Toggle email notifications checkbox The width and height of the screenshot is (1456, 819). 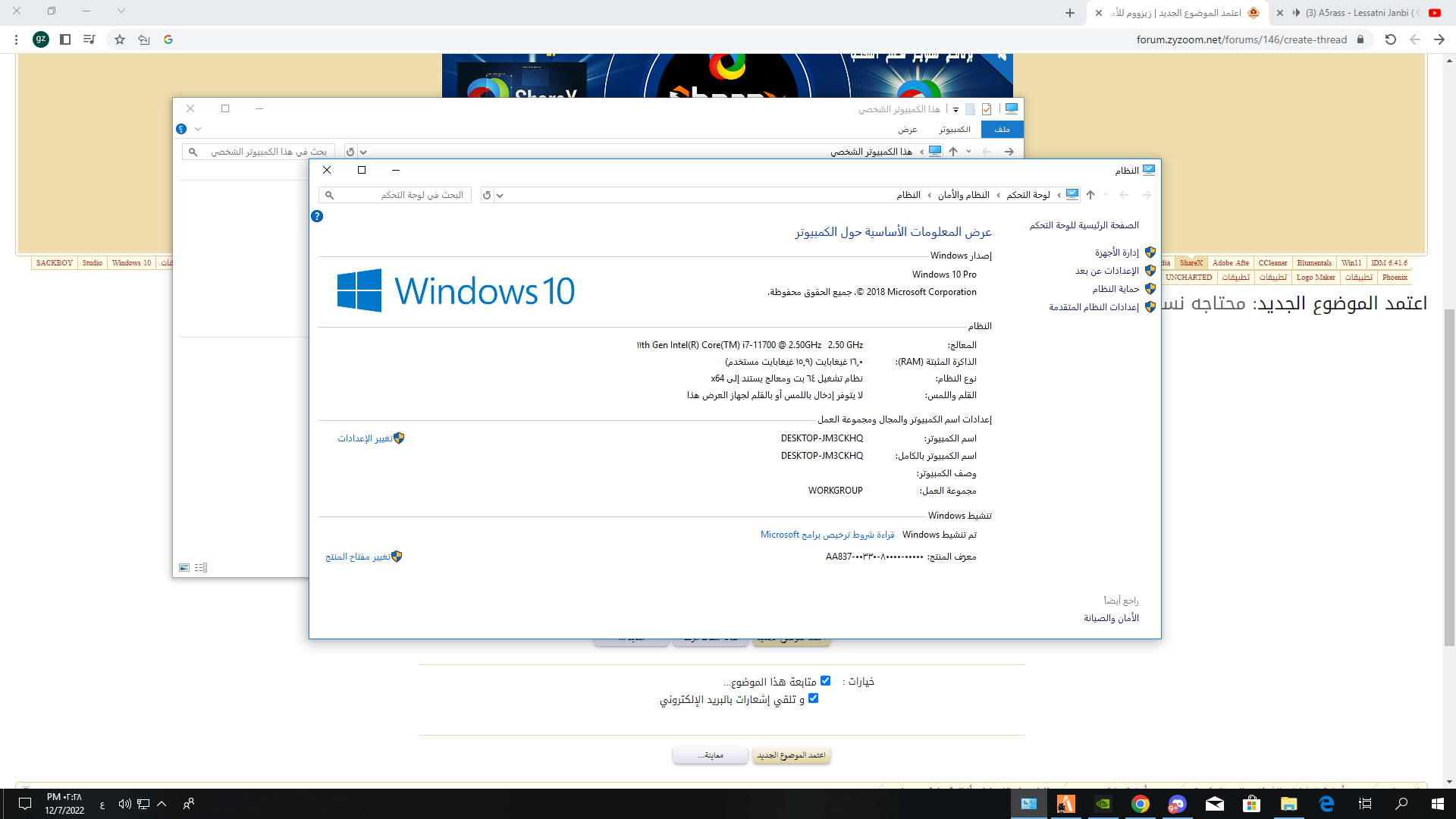tap(814, 698)
